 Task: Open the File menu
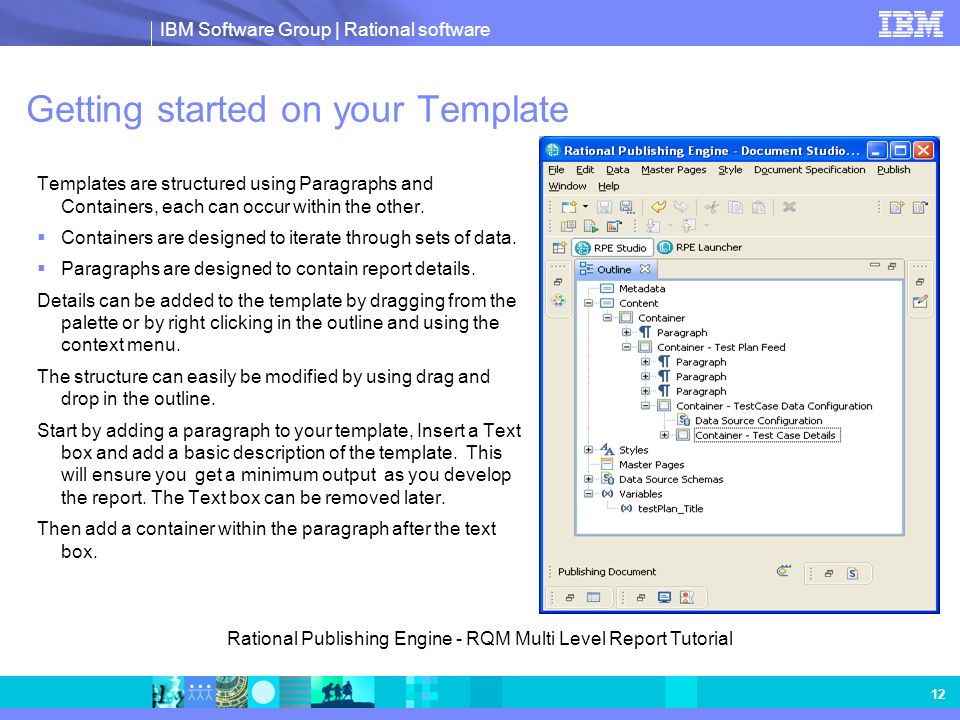click(x=556, y=170)
